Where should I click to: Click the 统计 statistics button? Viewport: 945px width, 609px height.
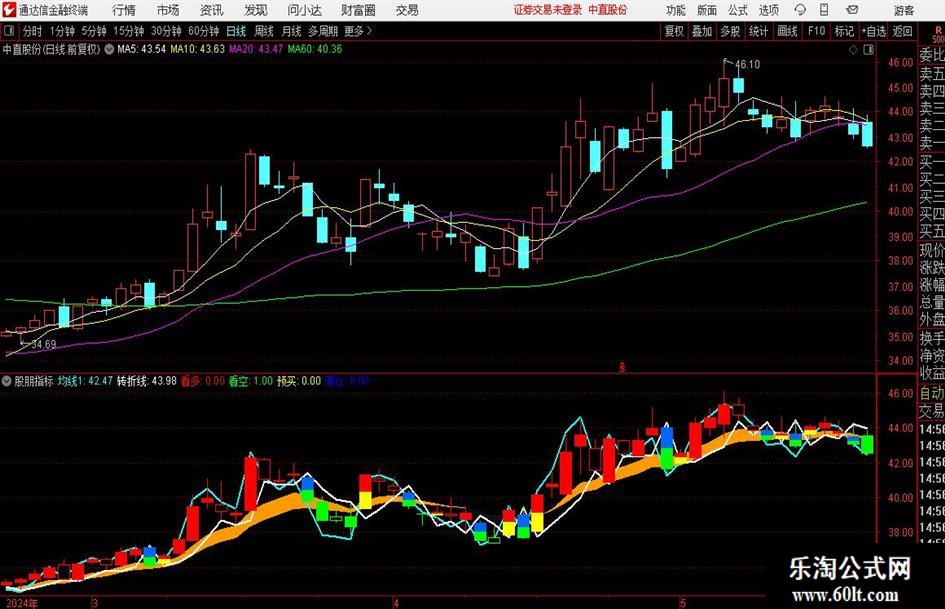[758, 31]
